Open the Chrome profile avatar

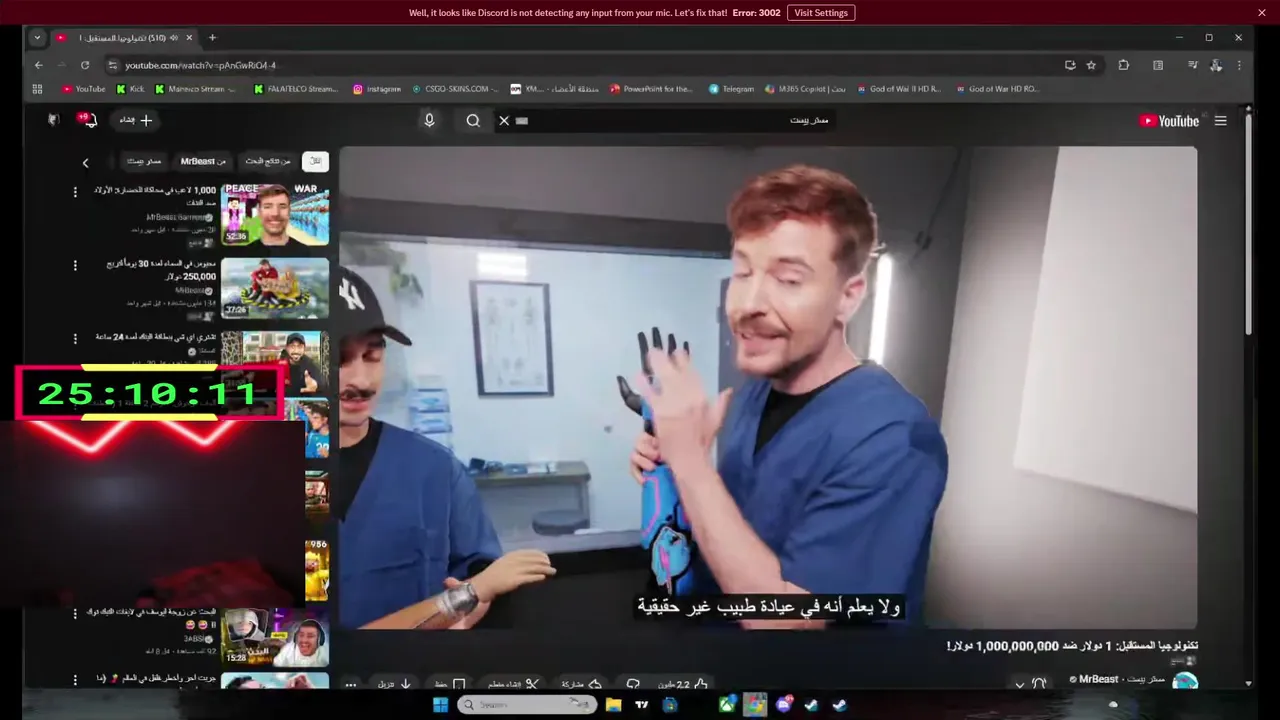pyautogui.click(x=1215, y=65)
